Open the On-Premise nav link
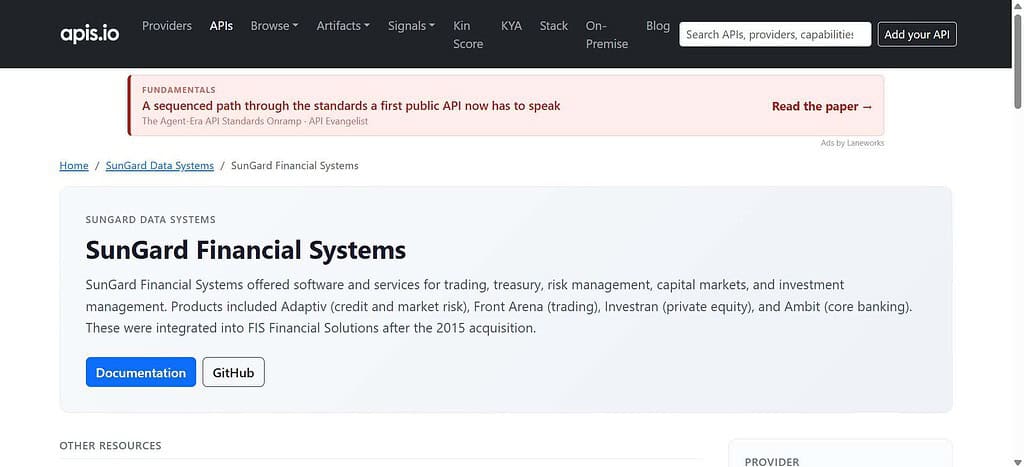This screenshot has height=467, width=1024. [x=607, y=35]
